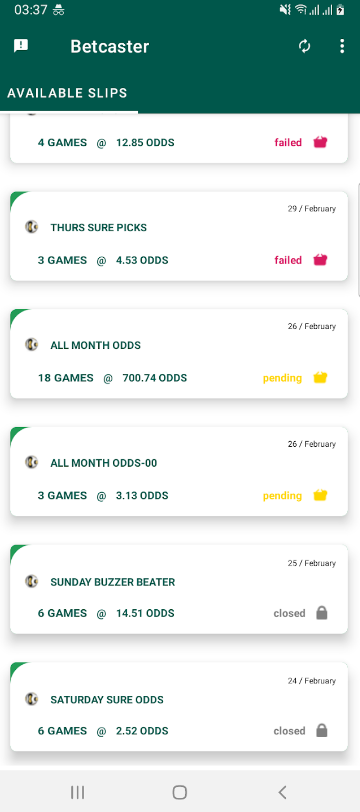Open the three-dot overflow menu
This screenshot has width=360, height=812.
point(342,46)
